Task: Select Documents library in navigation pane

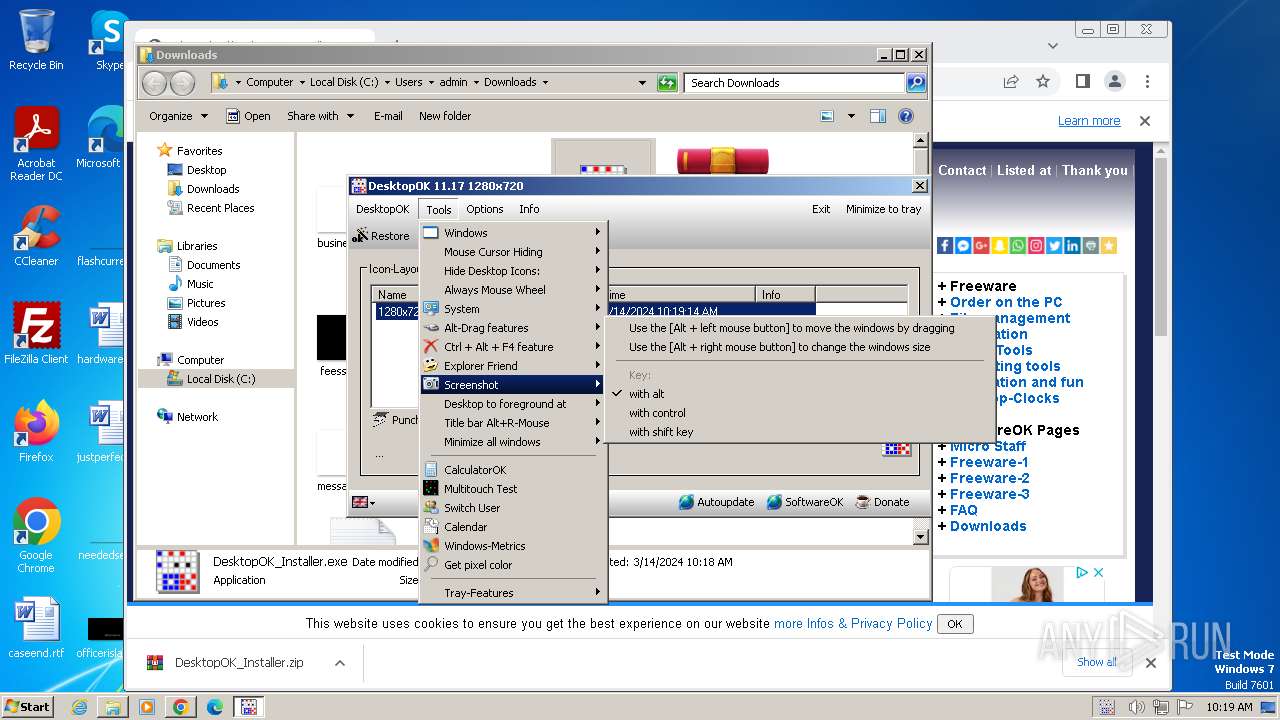Action: point(213,265)
